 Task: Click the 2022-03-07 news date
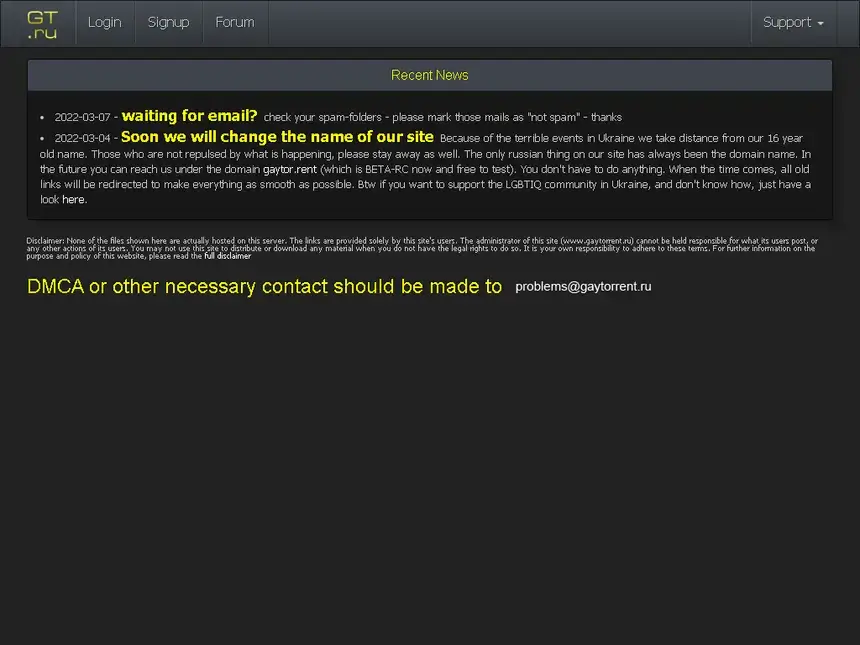(x=82, y=117)
